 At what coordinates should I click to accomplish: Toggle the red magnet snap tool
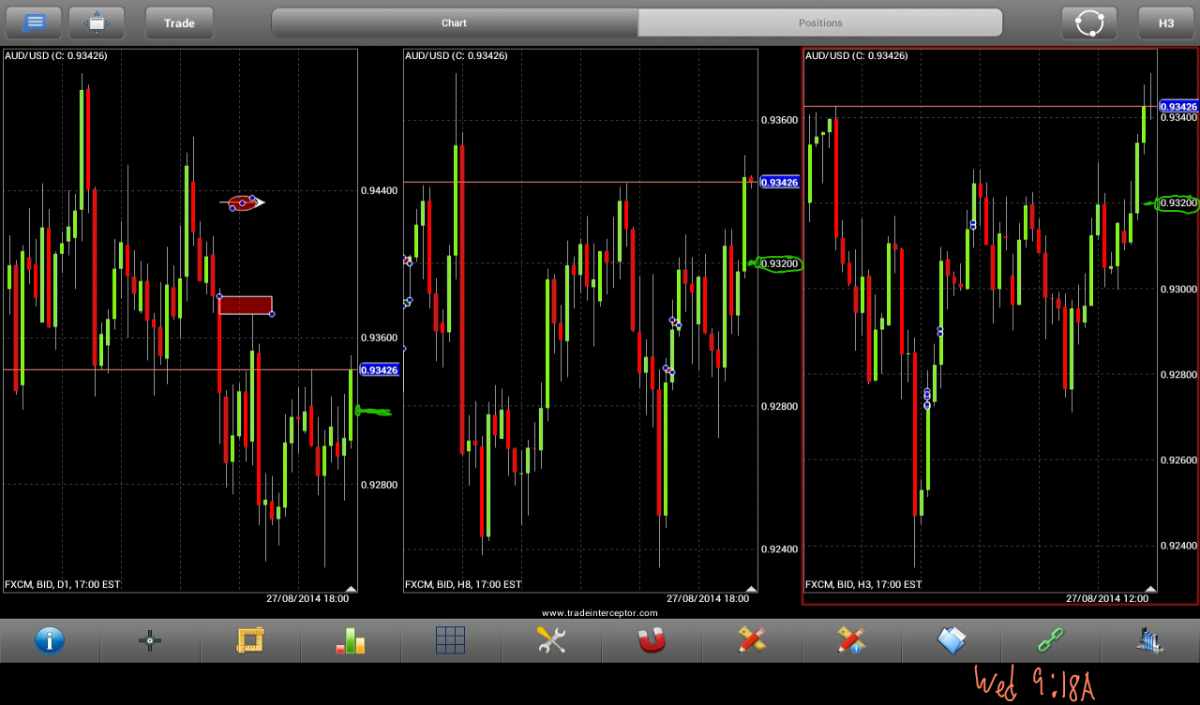(x=651, y=640)
